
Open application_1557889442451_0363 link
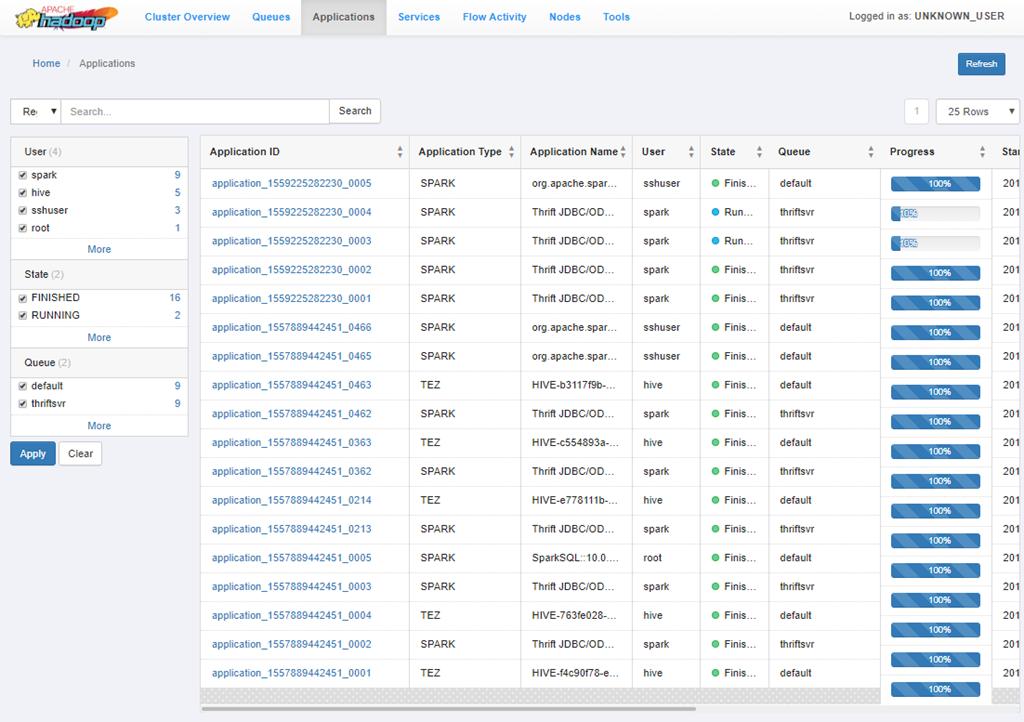tap(291, 443)
